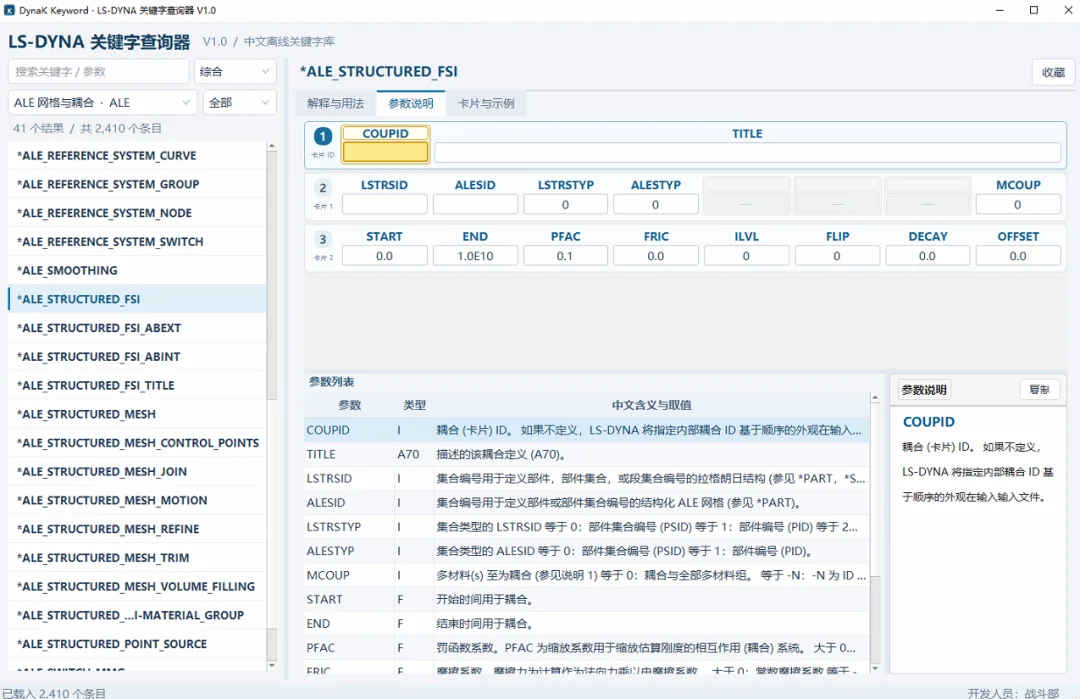Select the START row in parameter table
The image size is (1080, 699).
[587, 599]
